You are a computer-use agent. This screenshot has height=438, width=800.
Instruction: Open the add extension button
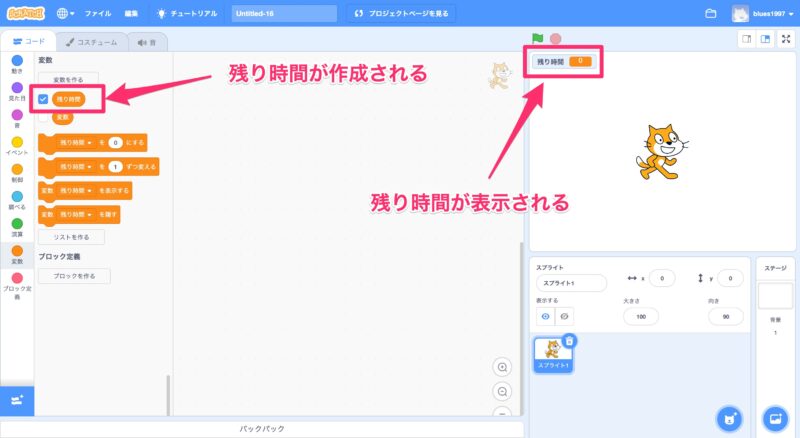(x=17, y=400)
